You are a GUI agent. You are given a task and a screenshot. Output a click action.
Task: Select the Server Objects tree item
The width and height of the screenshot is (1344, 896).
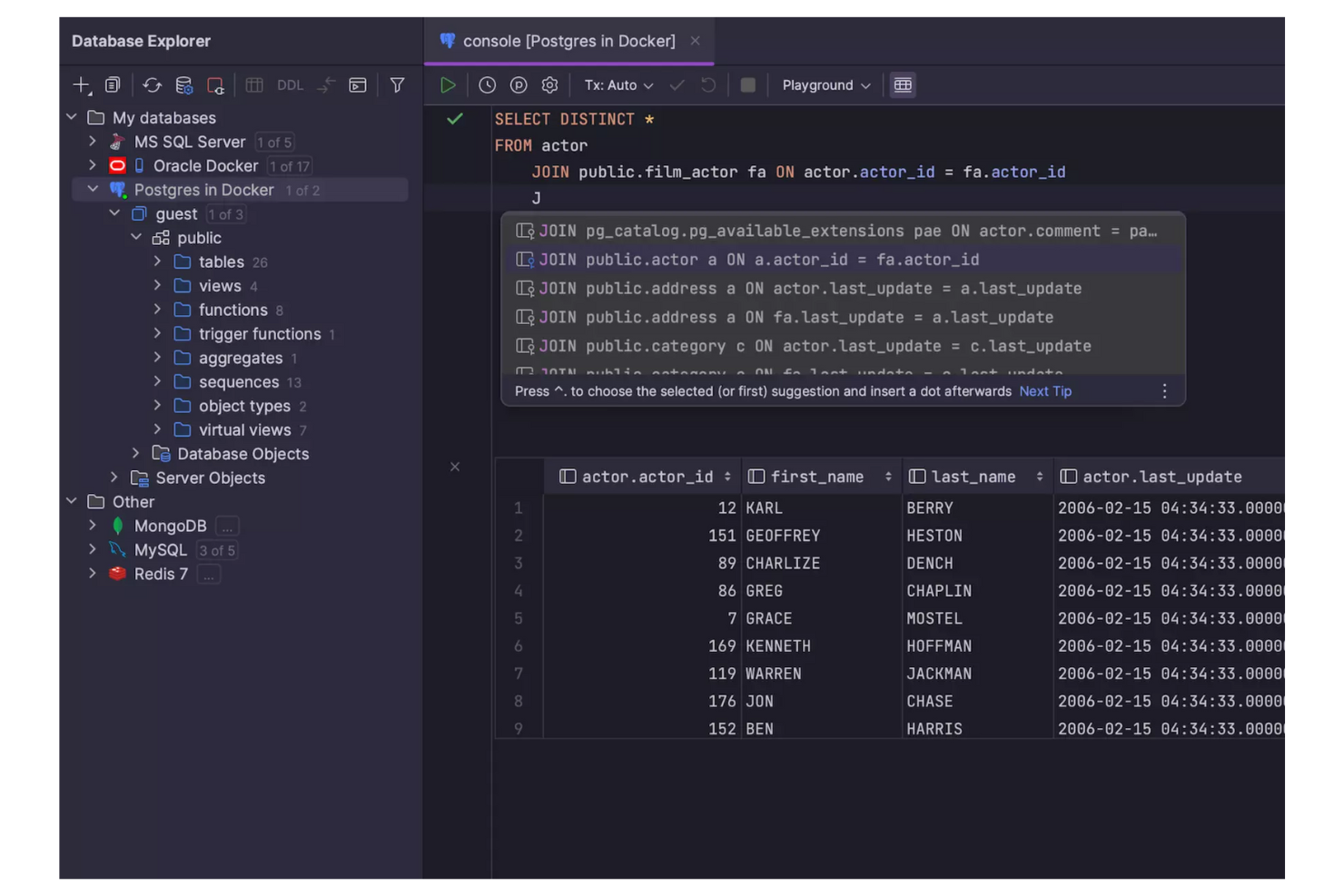point(210,478)
